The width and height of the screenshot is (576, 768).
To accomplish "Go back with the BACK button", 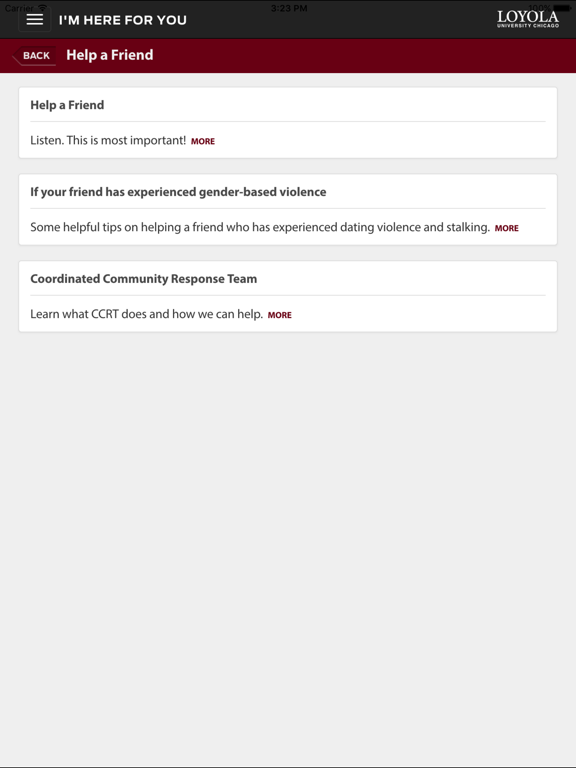I will [x=34, y=55].
